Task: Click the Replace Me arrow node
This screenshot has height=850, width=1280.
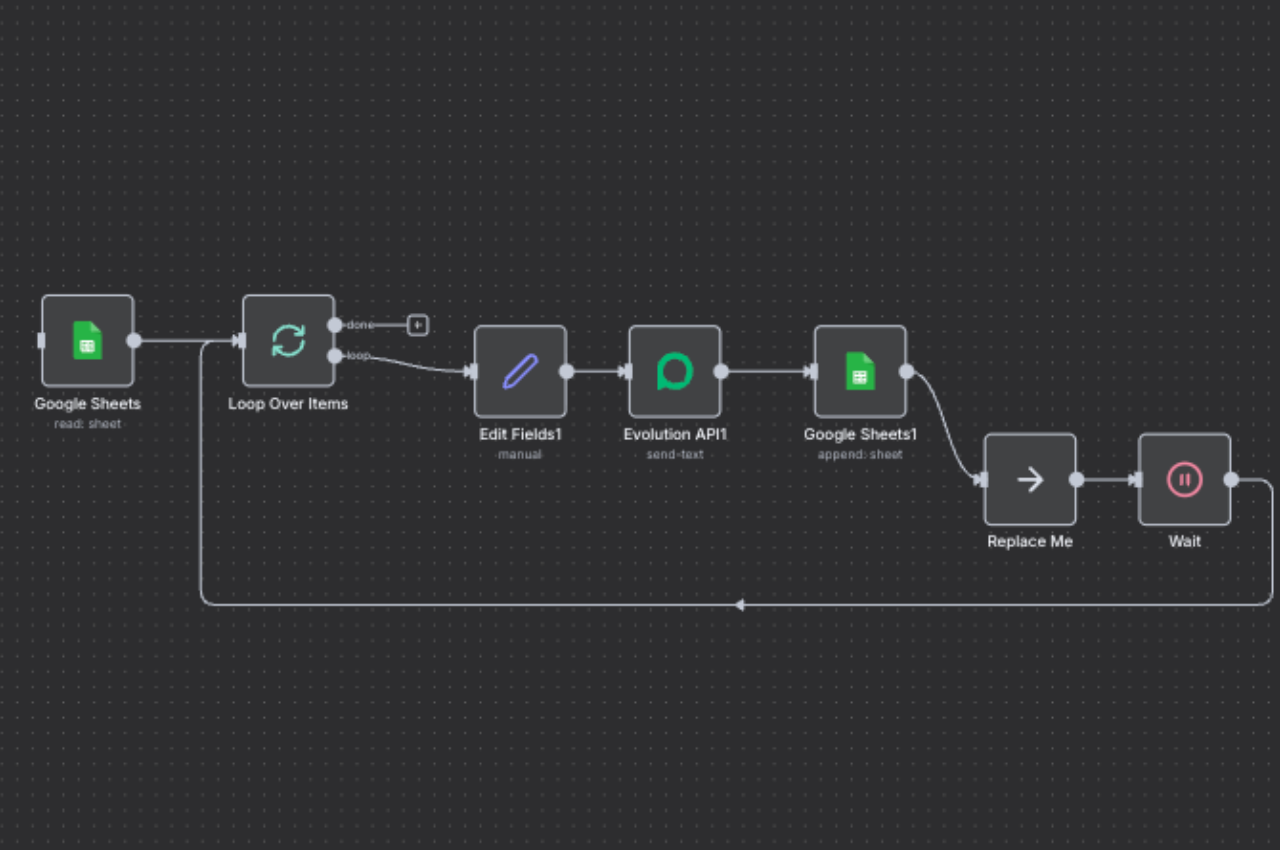Action: click(1030, 479)
